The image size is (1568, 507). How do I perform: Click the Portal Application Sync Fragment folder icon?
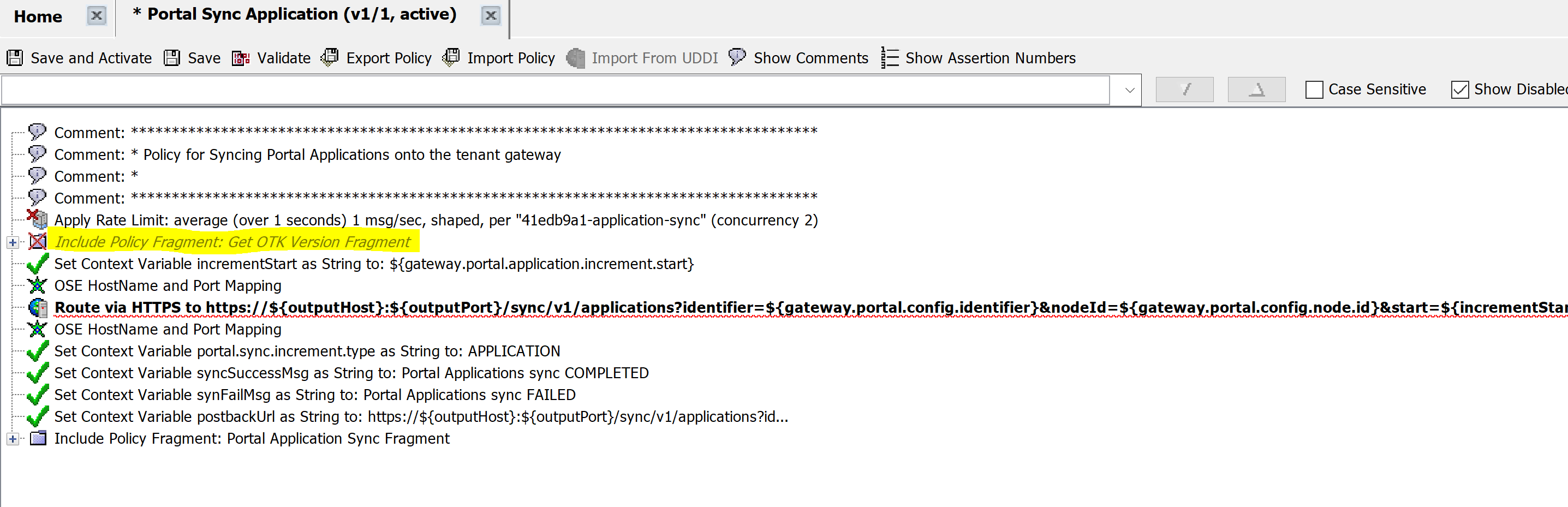tap(38, 438)
